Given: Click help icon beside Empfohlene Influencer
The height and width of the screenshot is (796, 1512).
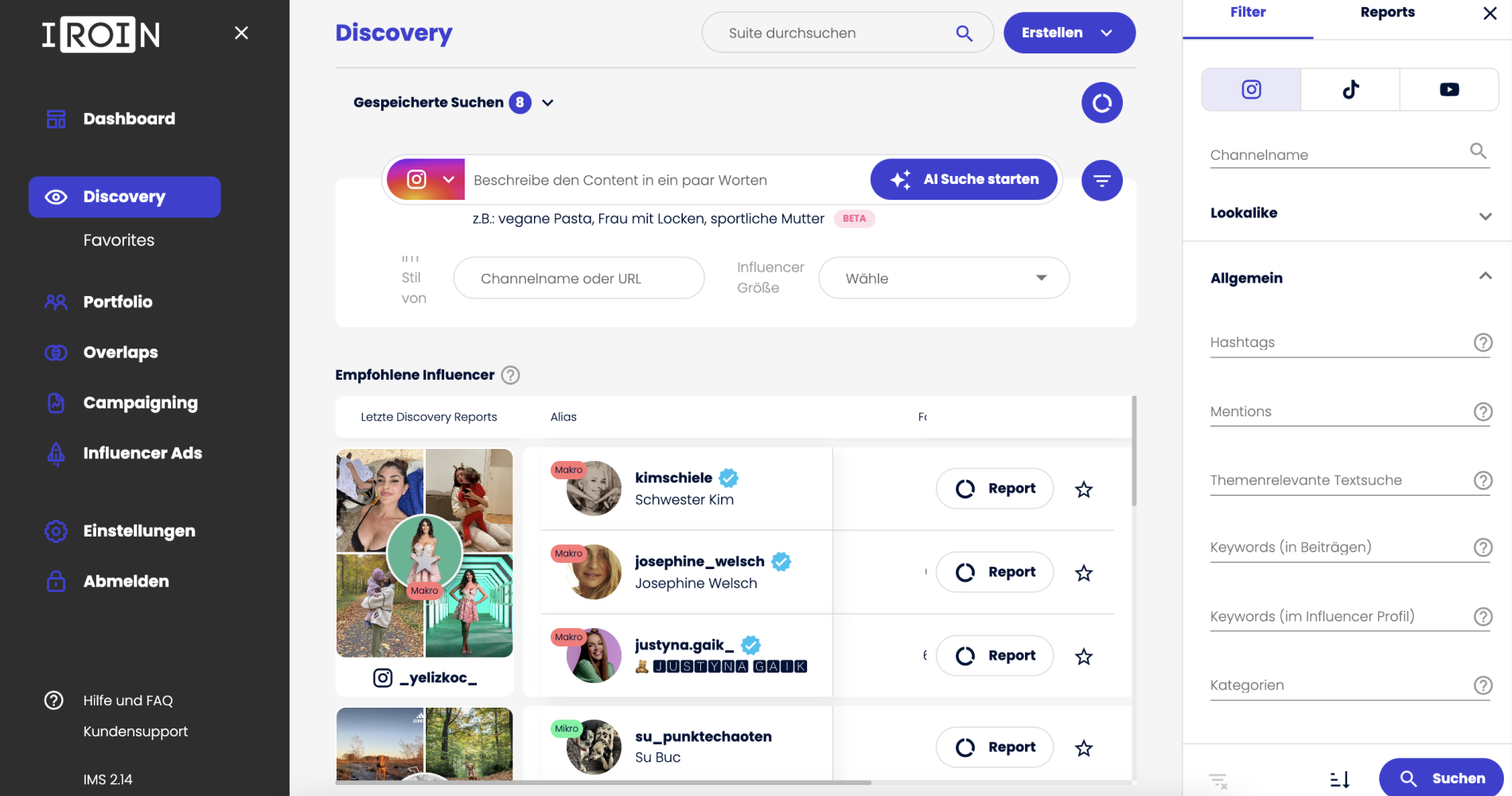Looking at the screenshot, I should click(x=510, y=375).
